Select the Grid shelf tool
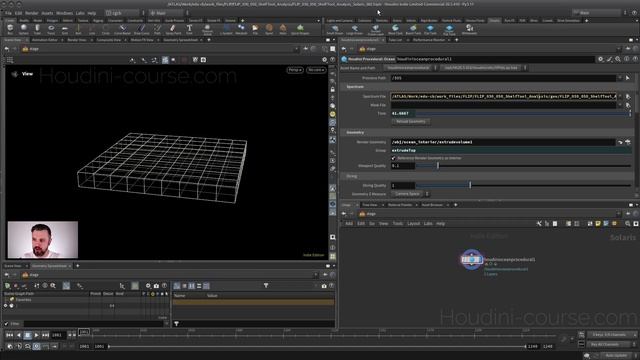 [x=64, y=29]
